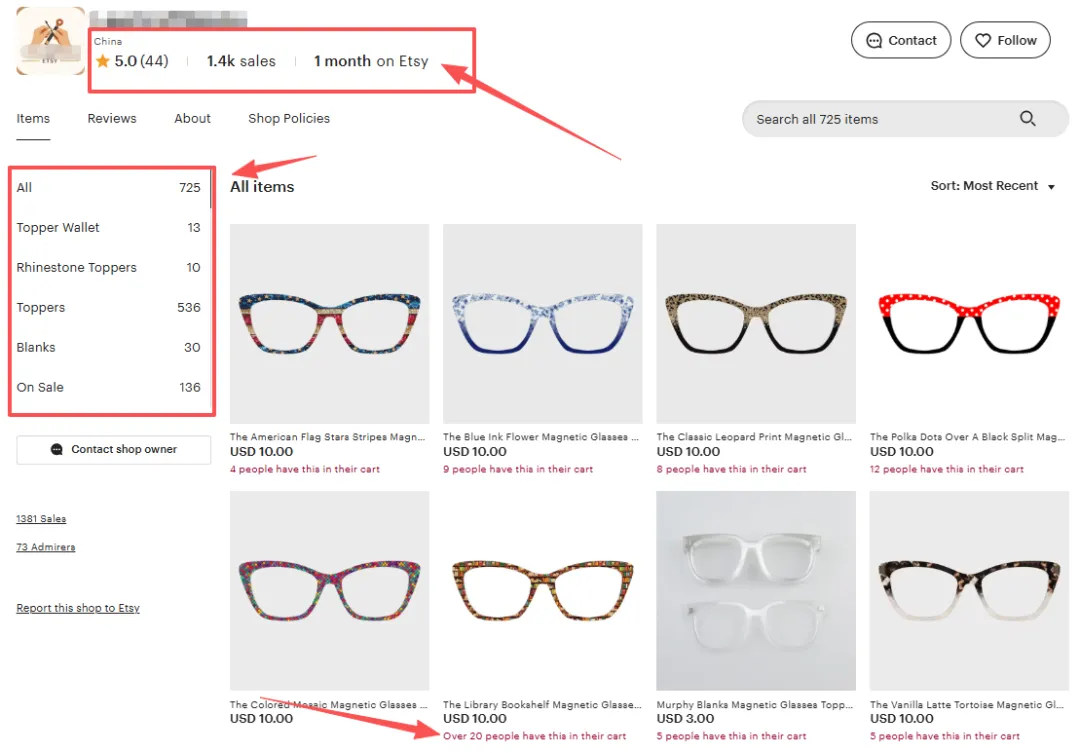Switch to the Reviews tab
Image resolution: width=1080 pixels, height=753 pixels.
tap(112, 118)
